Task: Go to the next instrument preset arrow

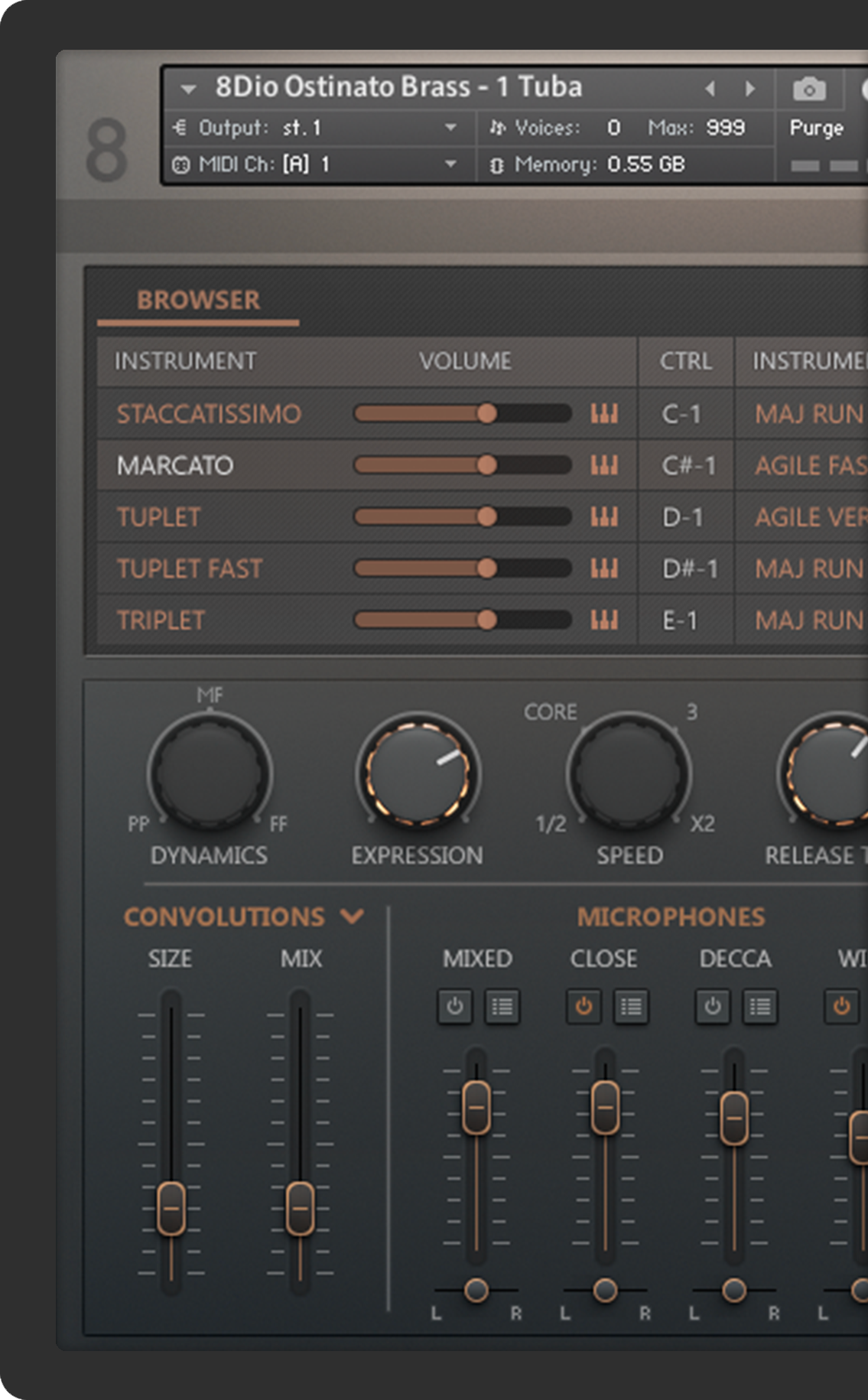Action: point(750,89)
